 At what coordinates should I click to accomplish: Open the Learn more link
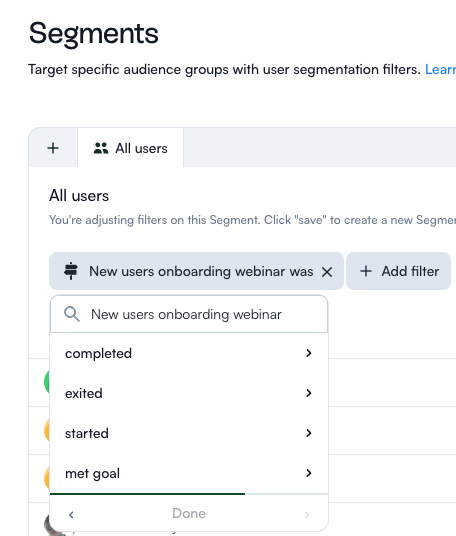(x=440, y=69)
